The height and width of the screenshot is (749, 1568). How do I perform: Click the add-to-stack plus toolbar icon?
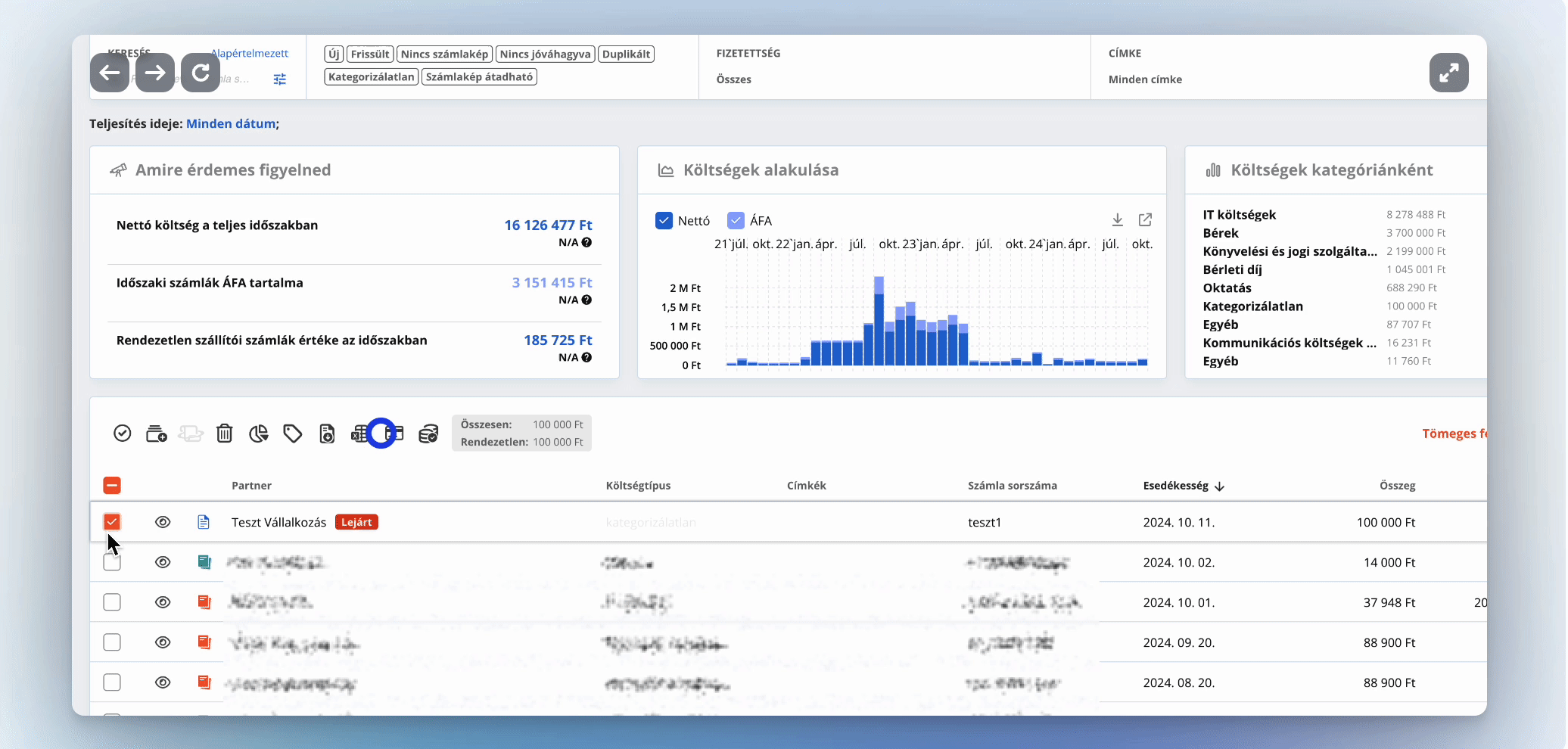coord(157,434)
